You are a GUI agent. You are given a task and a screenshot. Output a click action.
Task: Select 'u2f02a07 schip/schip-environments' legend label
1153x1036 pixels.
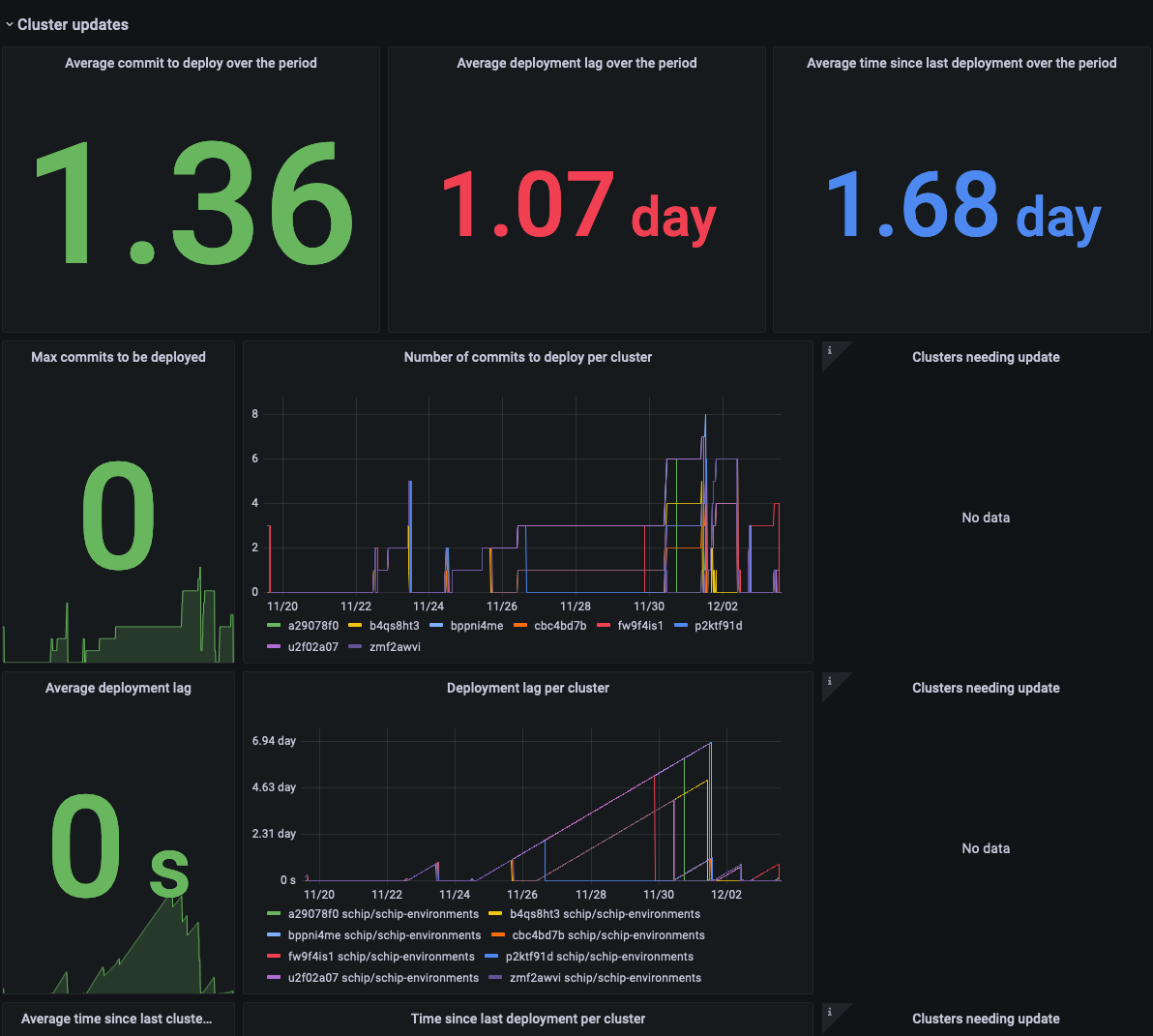pyautogui.click(x=383, y=978)
